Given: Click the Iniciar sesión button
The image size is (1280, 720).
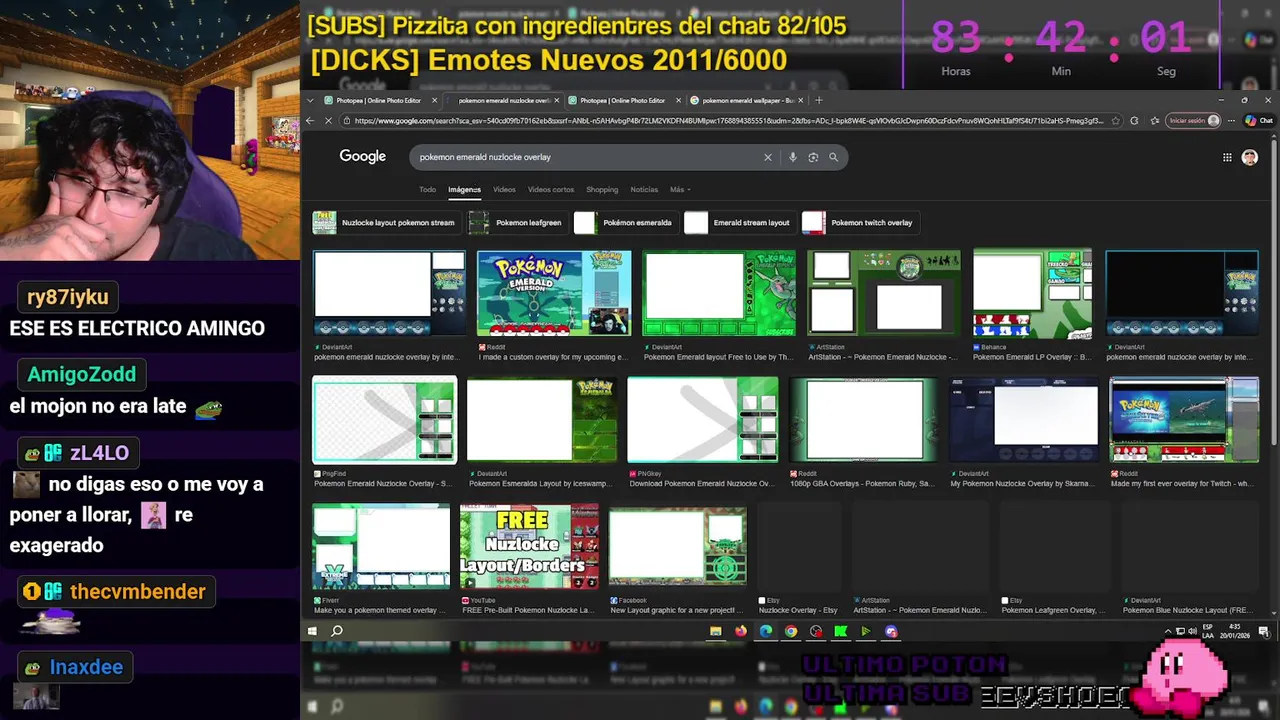Looking at the screenshot, I should pyautogui.click(x=1195, y=120).
